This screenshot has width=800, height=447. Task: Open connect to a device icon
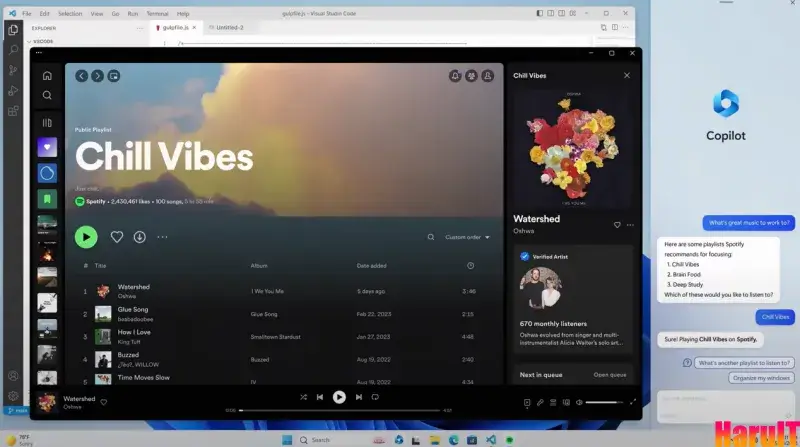(x=566, y=403)
